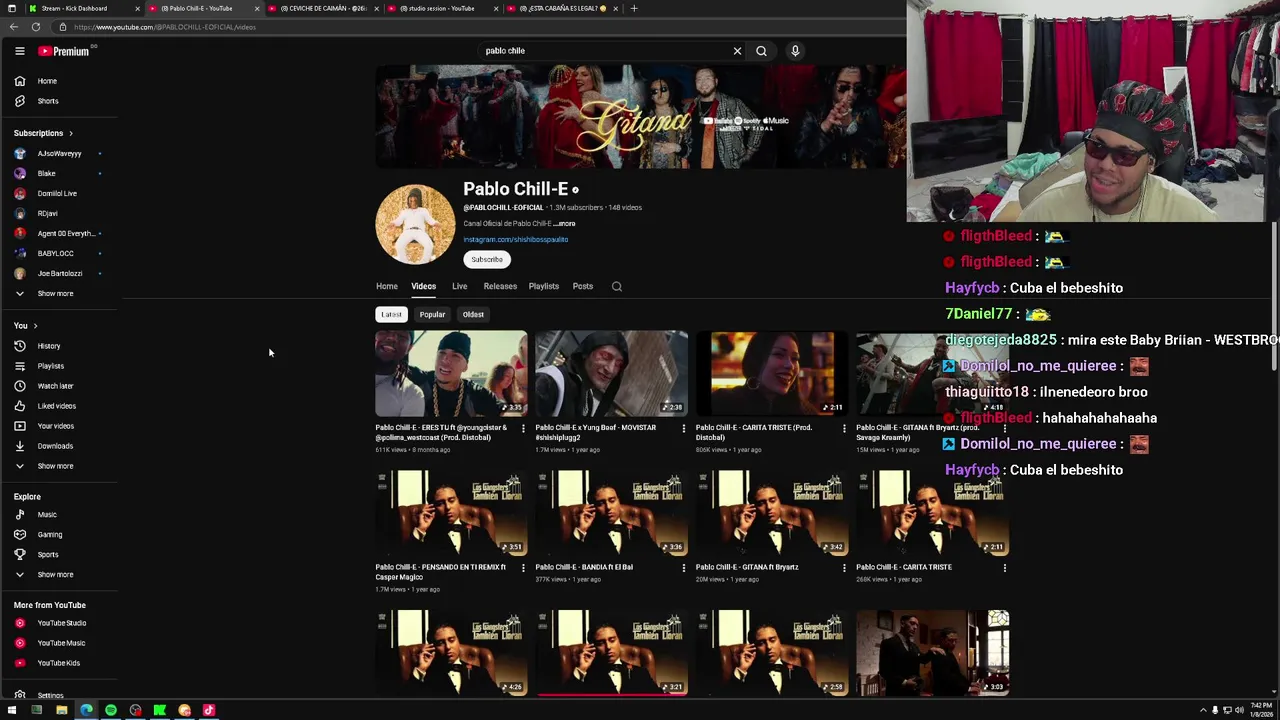Select the Oldest sort chip

point(473,315)
